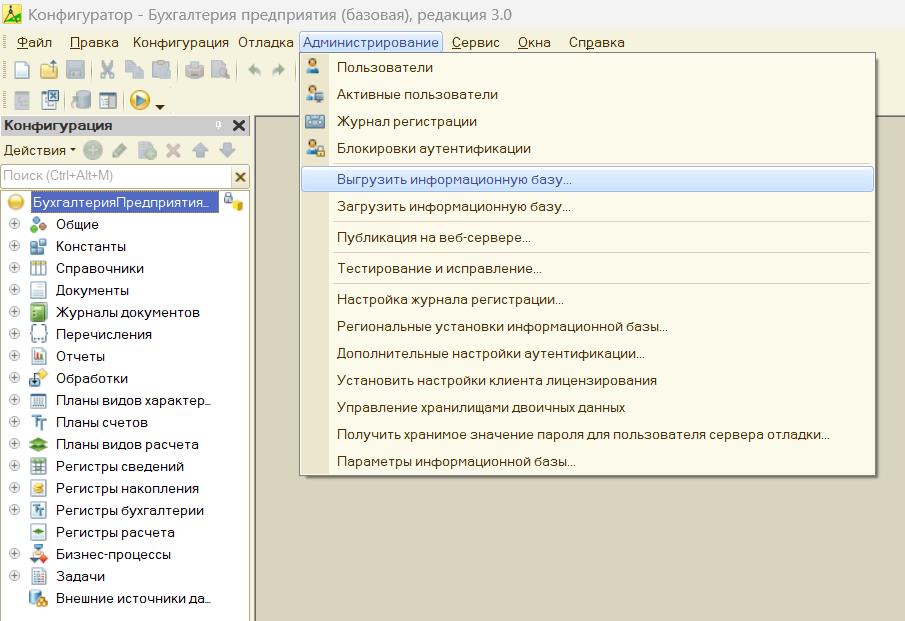
Task: Expand the Константы tree node
Action: pyautogui.click(x=15, y=246)
